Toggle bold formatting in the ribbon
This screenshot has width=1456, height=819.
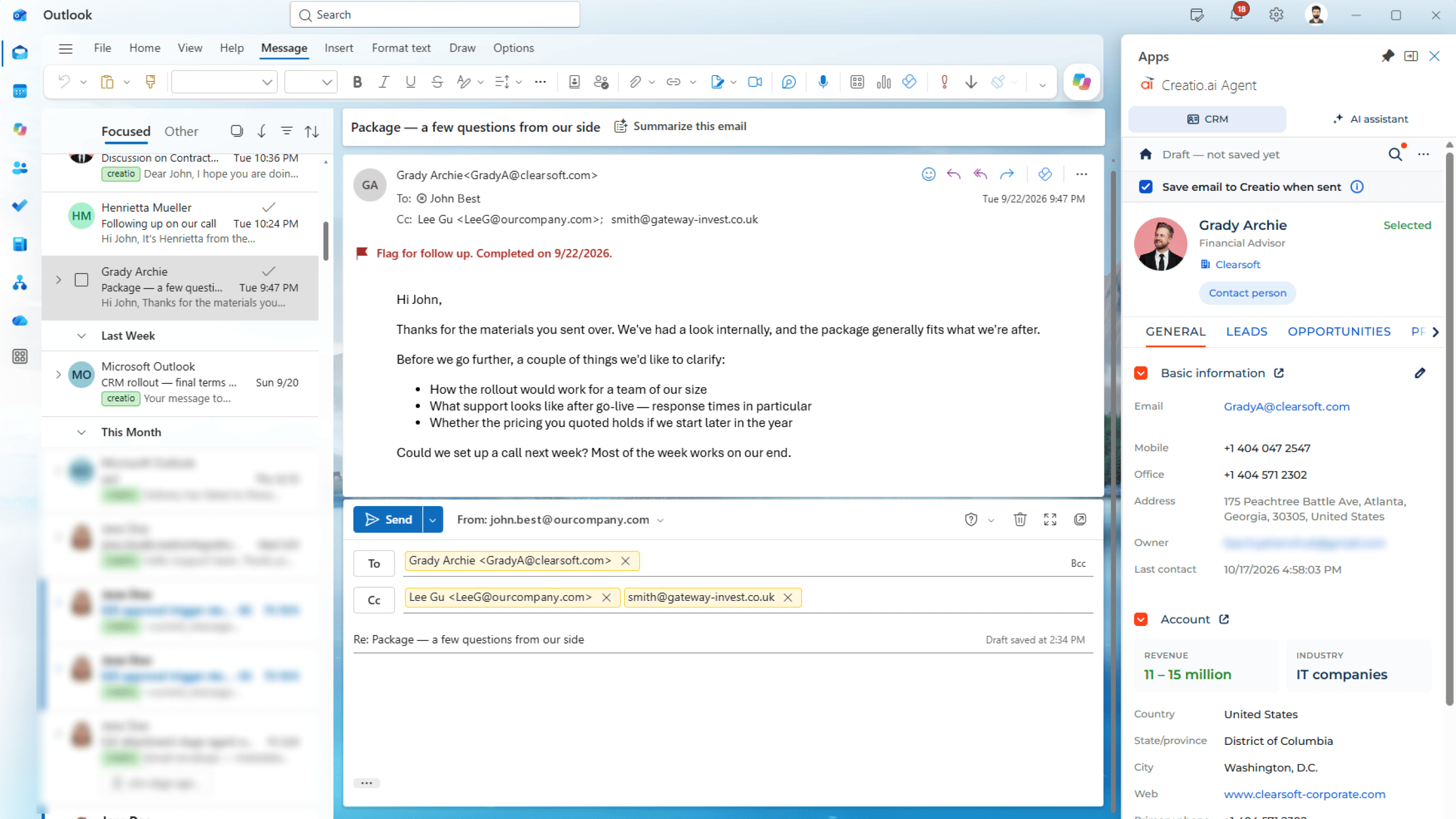357,82
